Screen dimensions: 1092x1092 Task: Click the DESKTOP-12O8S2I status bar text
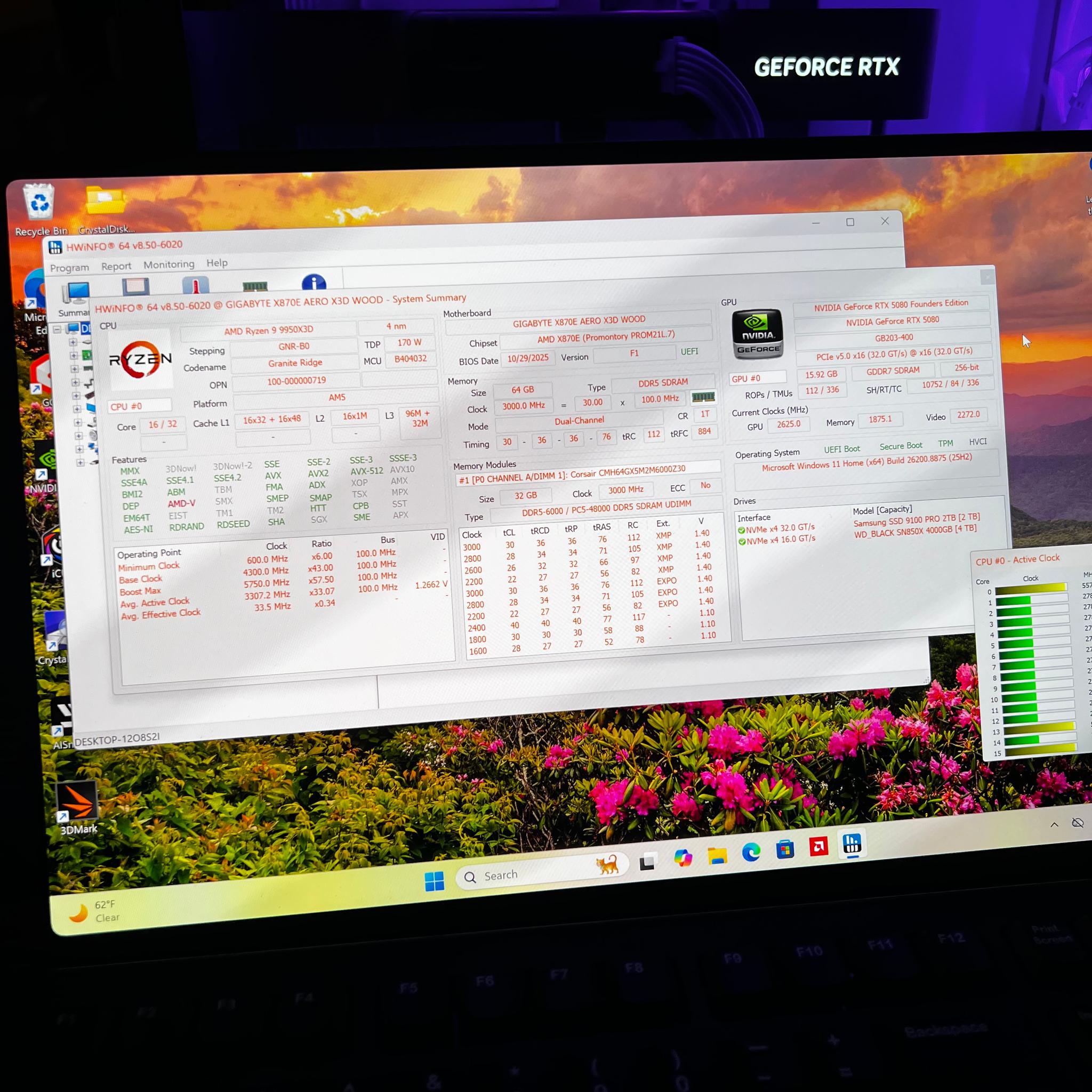click(x=117, y=738)
